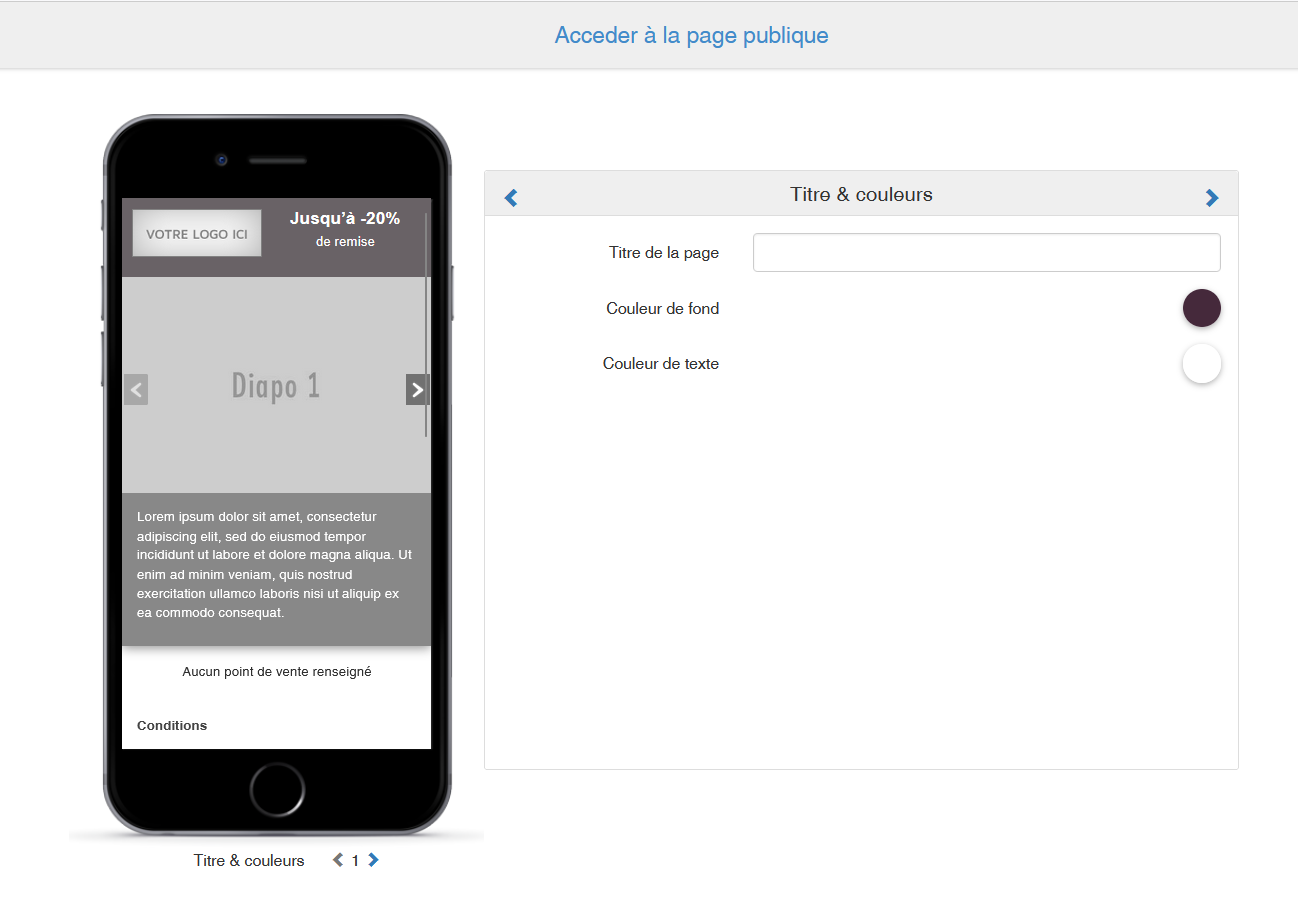The height and width of the screenshot is (910, 1298).
Task: Select the Jusqu'à -20% heading in preview
Action: coord(345,218)
